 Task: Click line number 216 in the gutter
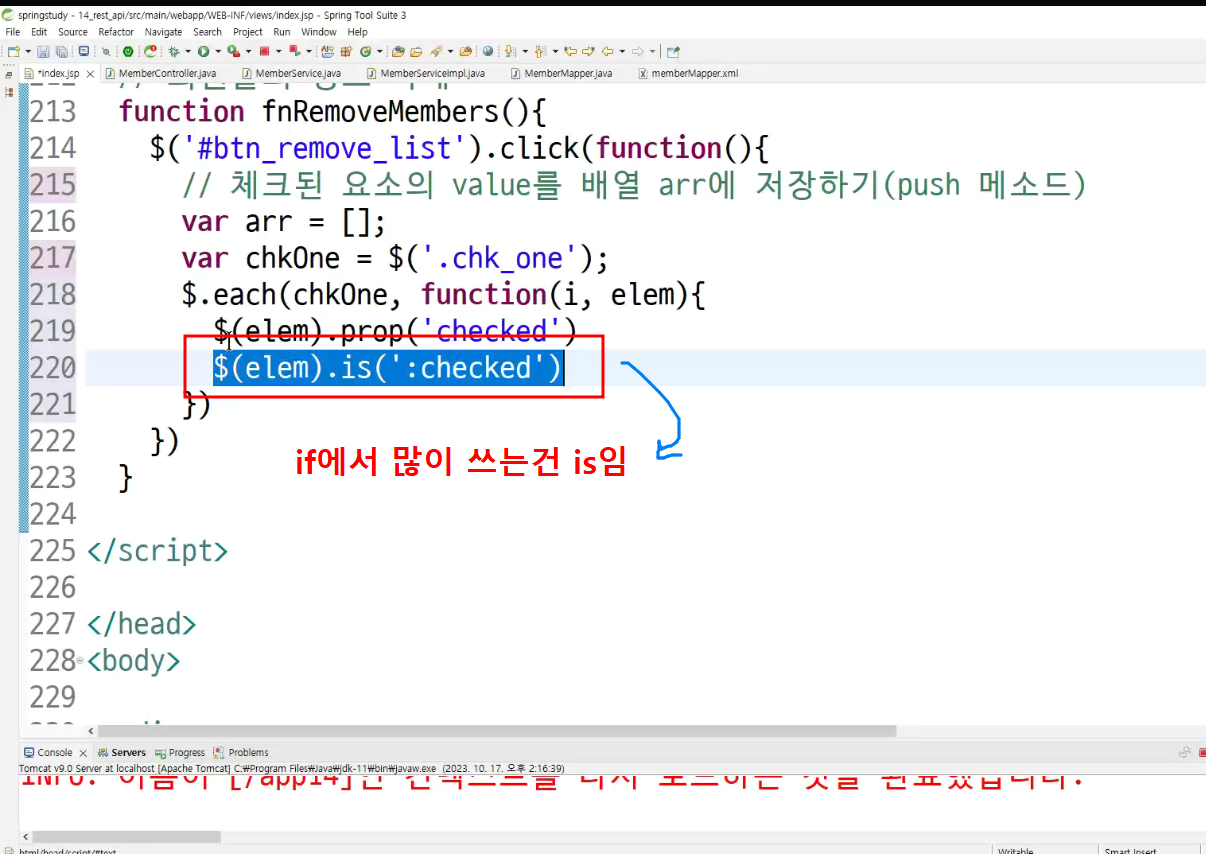click(52, 221)
